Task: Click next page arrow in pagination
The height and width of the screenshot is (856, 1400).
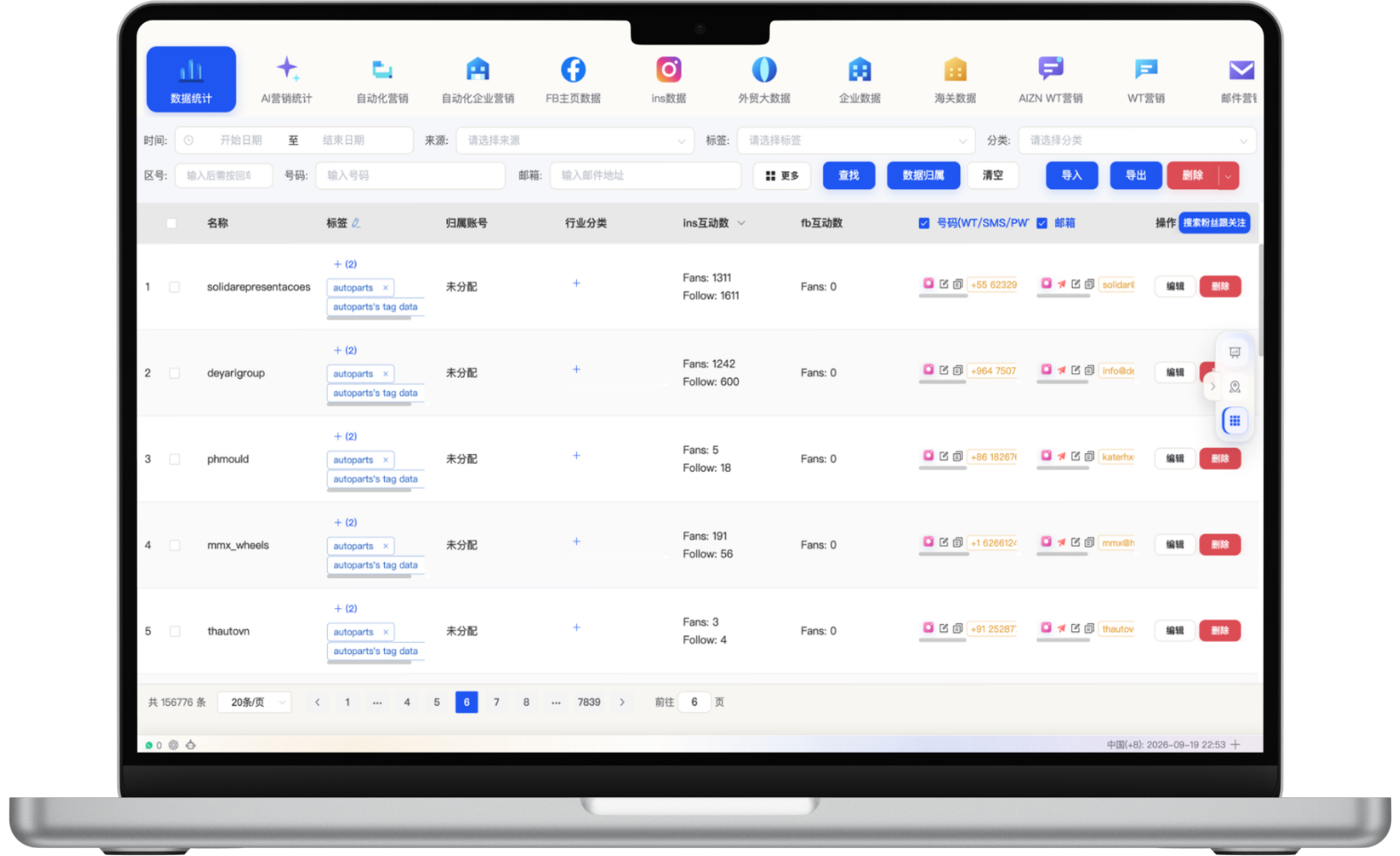Action: click(x=622, y=702)
